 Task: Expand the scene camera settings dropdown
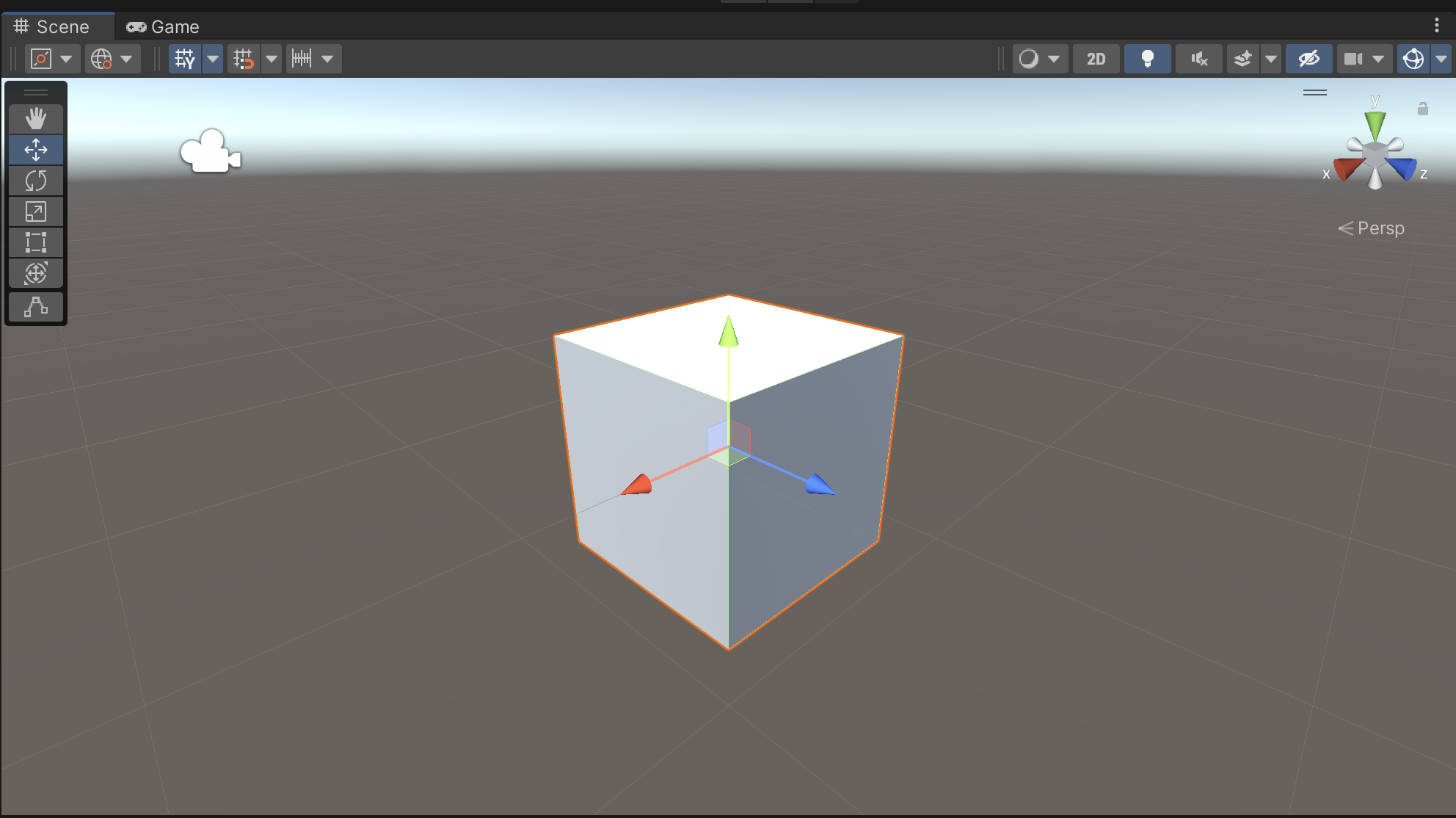1378,59
